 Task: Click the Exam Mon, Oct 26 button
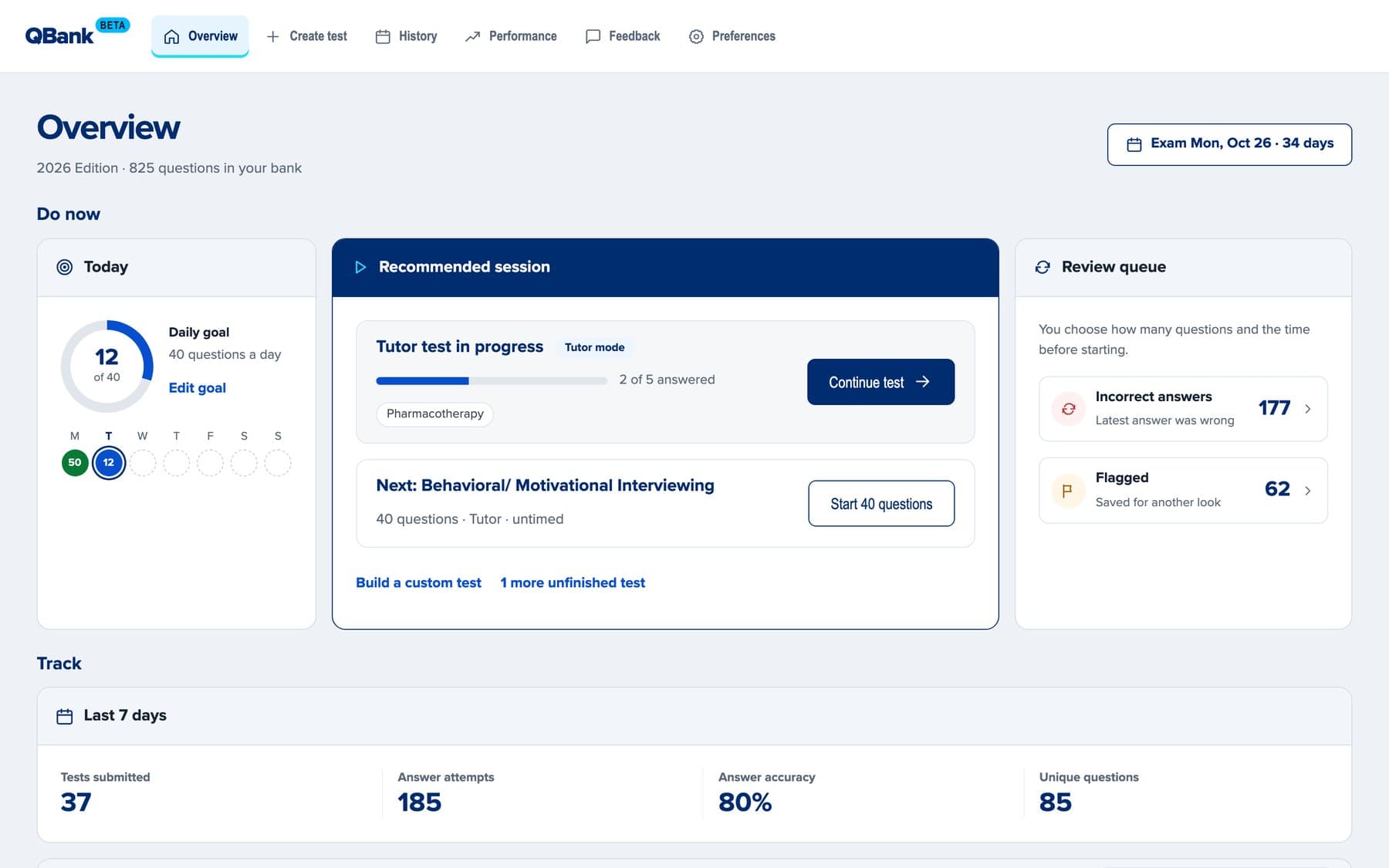coord(1229,144)
